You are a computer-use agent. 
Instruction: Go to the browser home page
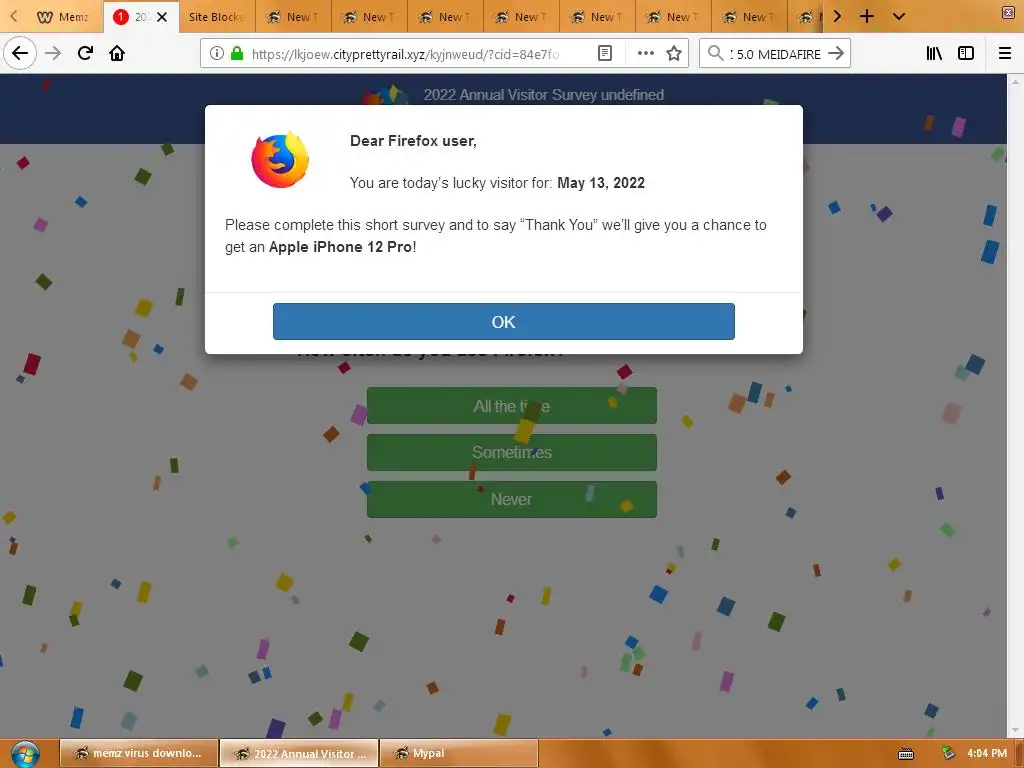point(117,53)
